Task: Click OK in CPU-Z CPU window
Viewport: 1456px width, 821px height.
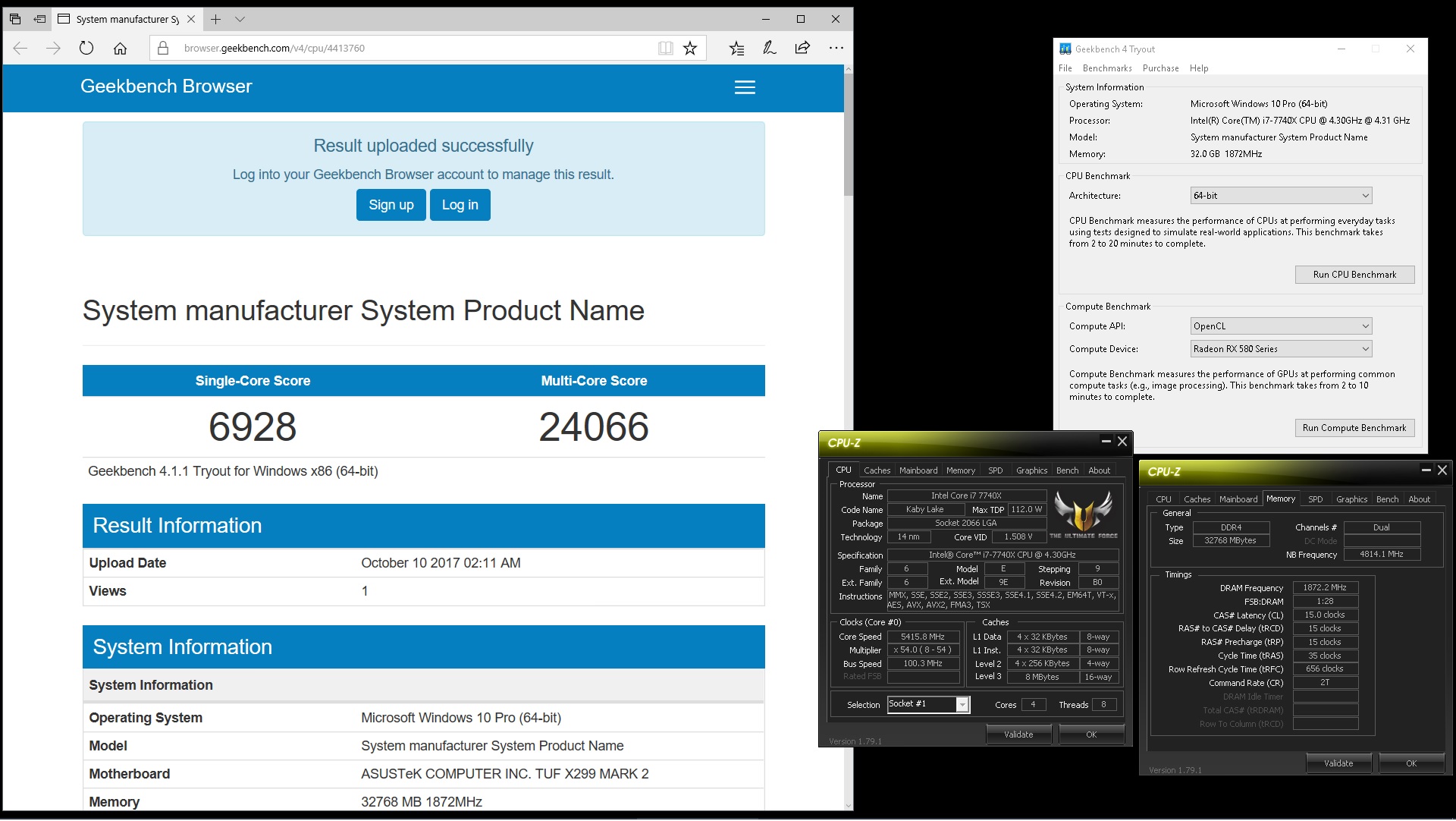Action: tap(1091, 734)
